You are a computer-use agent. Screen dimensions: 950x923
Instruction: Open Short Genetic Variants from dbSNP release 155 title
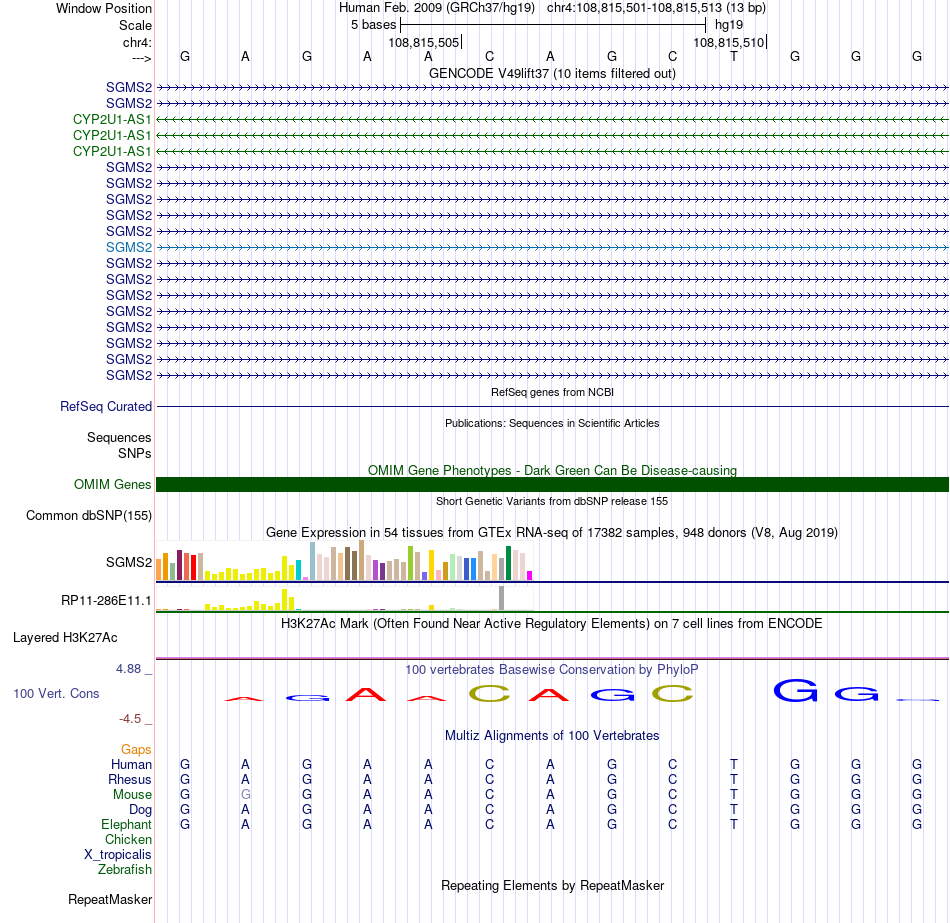coord(552,501)
